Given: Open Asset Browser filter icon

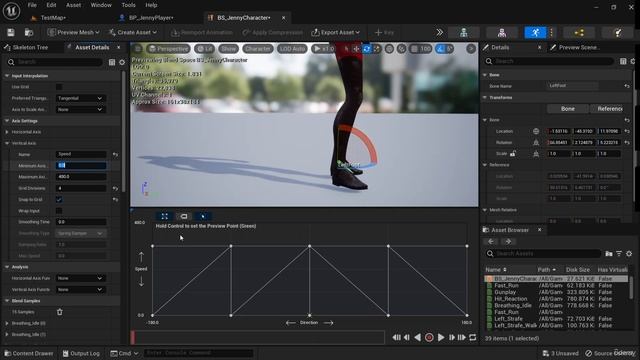Looking at the screenshot, I should pyautogui.click(x=619, y=253).
